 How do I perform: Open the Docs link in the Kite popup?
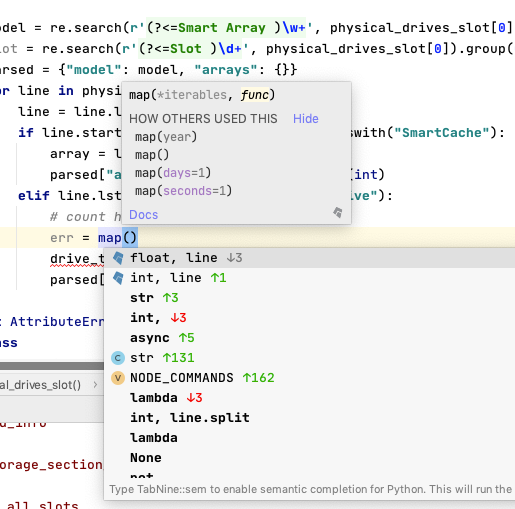(x=143, y=215)
